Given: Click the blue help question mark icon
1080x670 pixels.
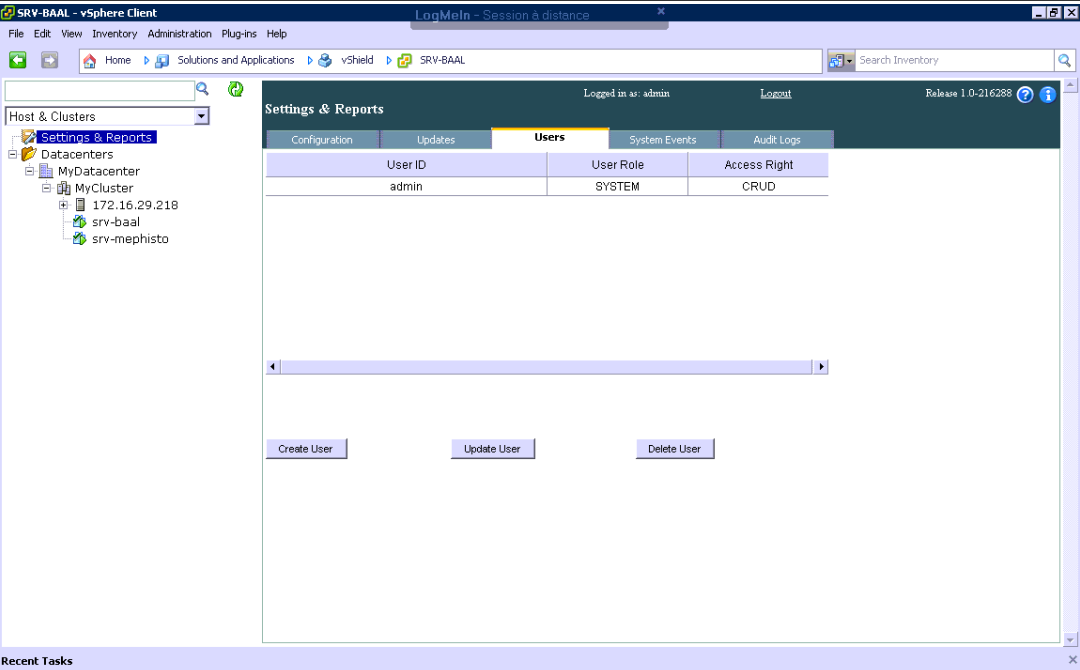Looking at the screenshot, I should click(1025, 95).
